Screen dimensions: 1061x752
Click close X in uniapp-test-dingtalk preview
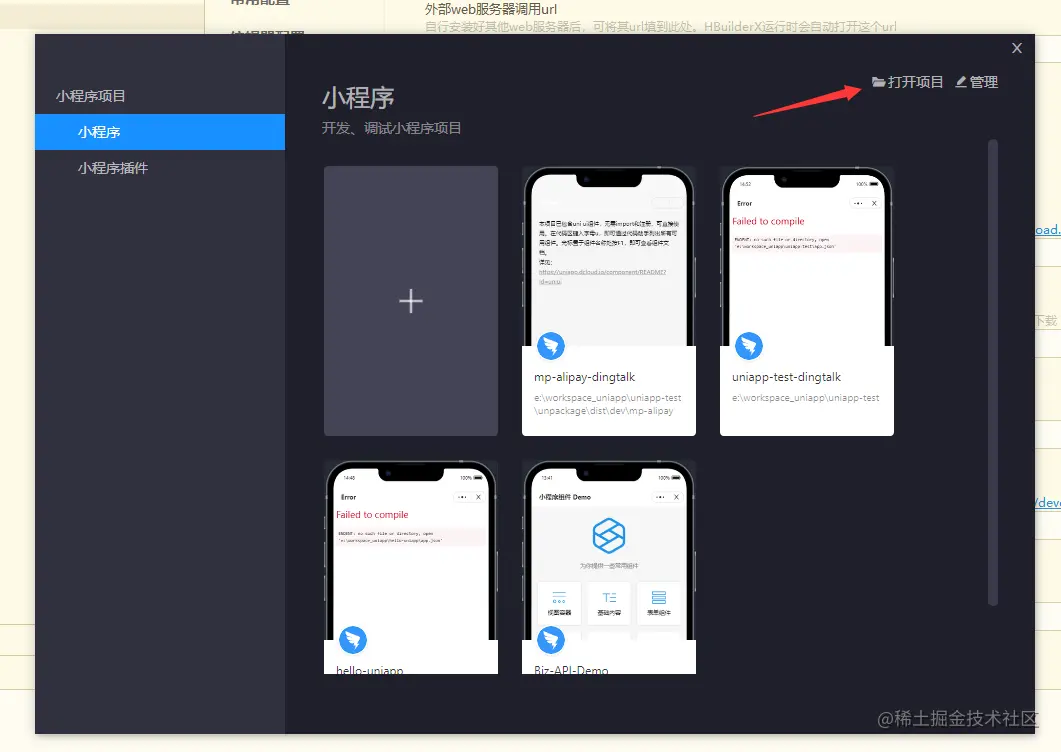[874, 203]
